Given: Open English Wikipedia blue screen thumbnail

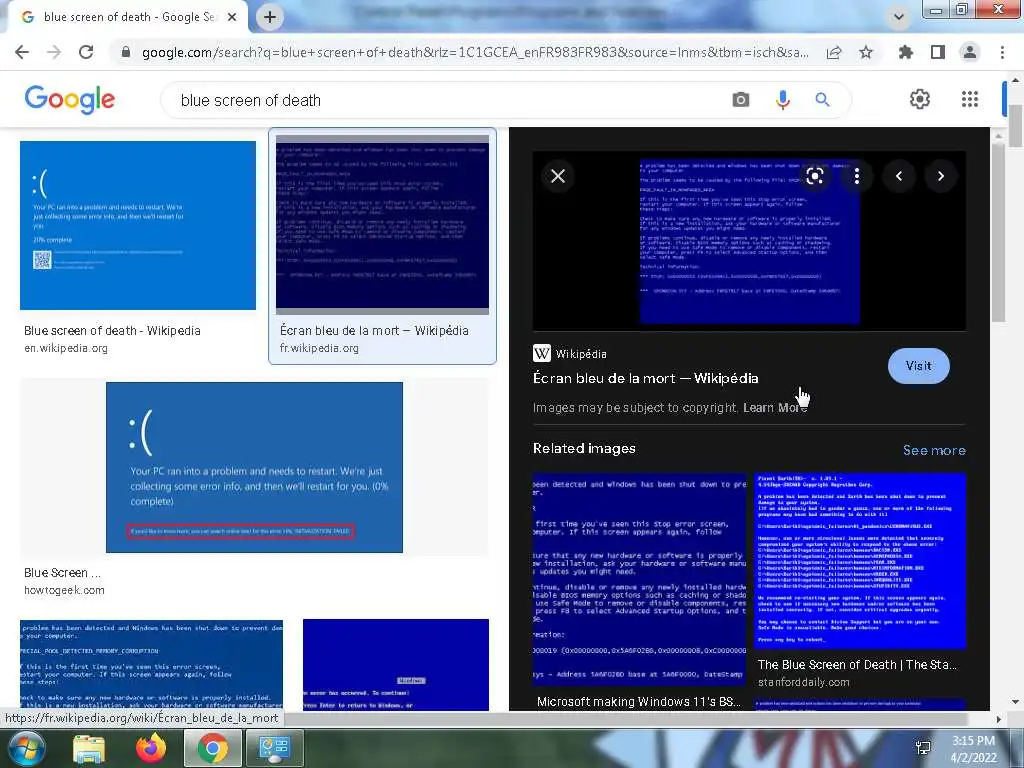Looking at the screenshot, I should tap(138, 225).
